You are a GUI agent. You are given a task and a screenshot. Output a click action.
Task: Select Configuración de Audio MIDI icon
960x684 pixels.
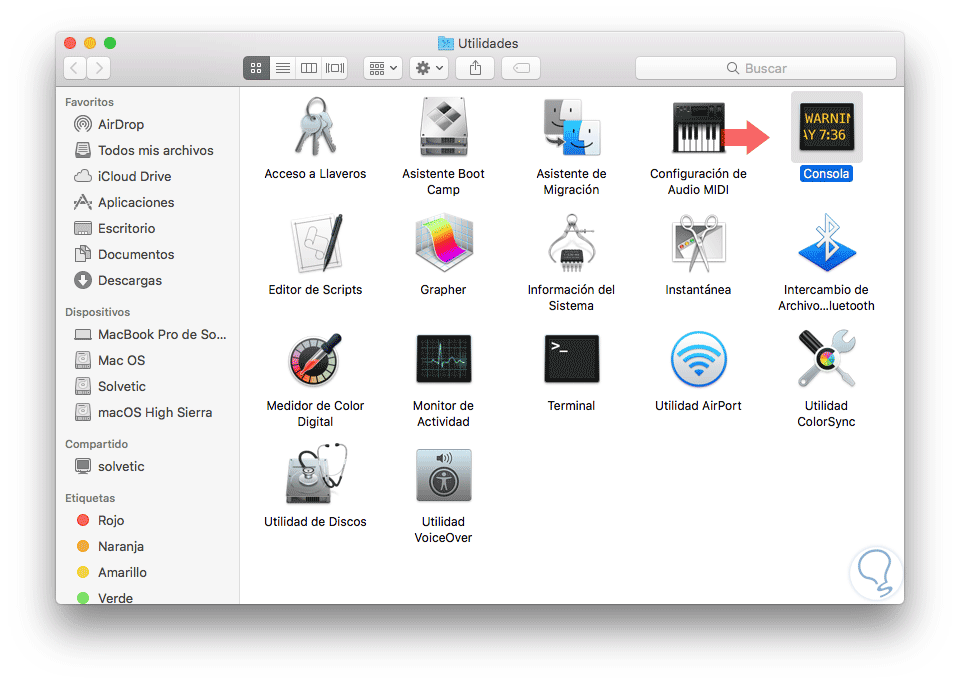[x=699, y=127]
